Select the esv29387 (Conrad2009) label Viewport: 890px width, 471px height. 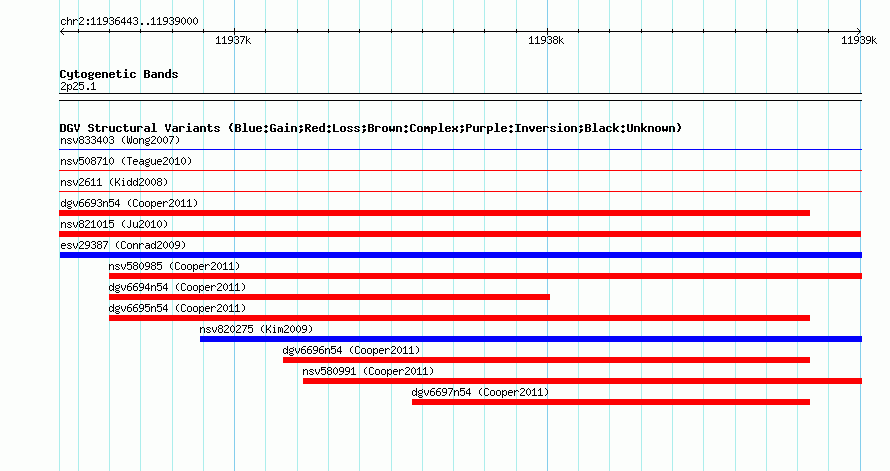click(x=123, y=245)
